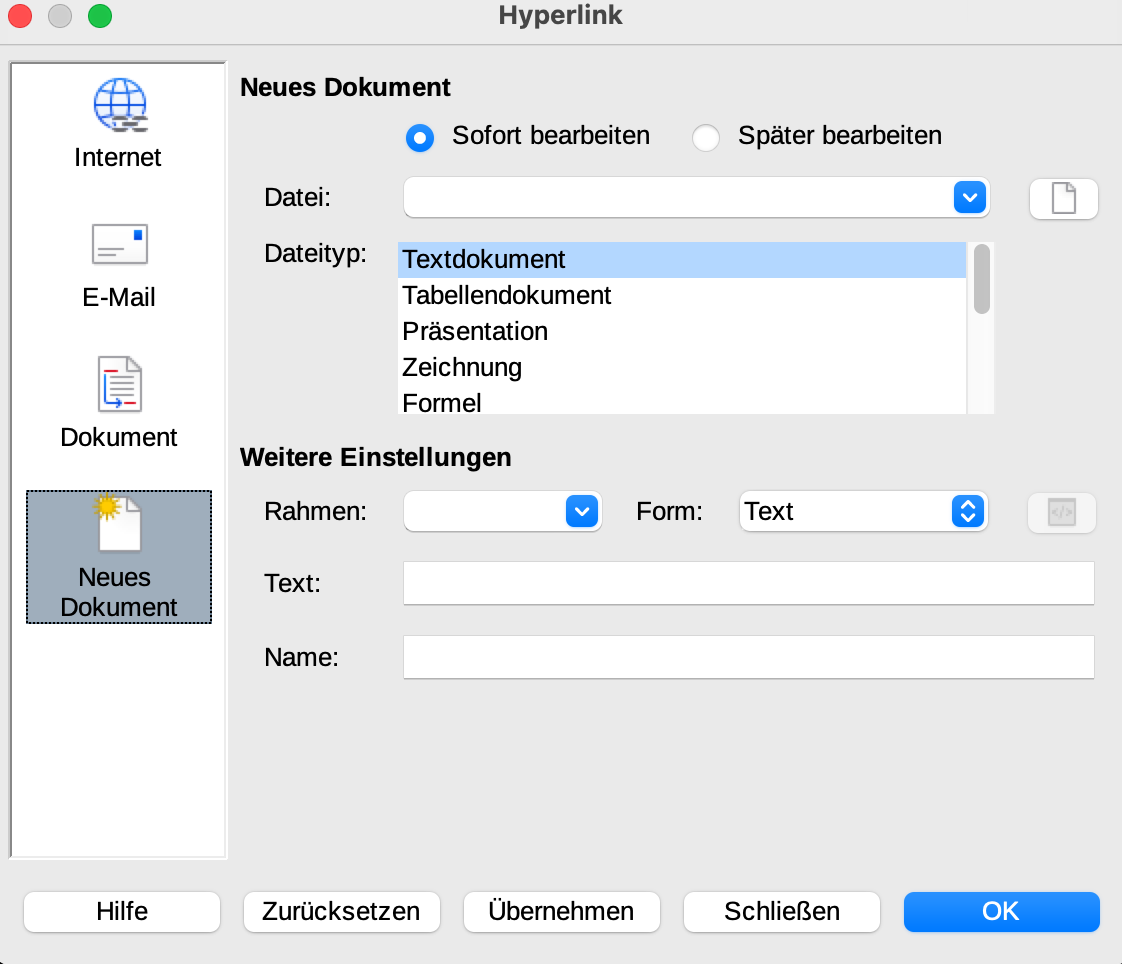Open the Form selector showing Text

click(863, 512)
